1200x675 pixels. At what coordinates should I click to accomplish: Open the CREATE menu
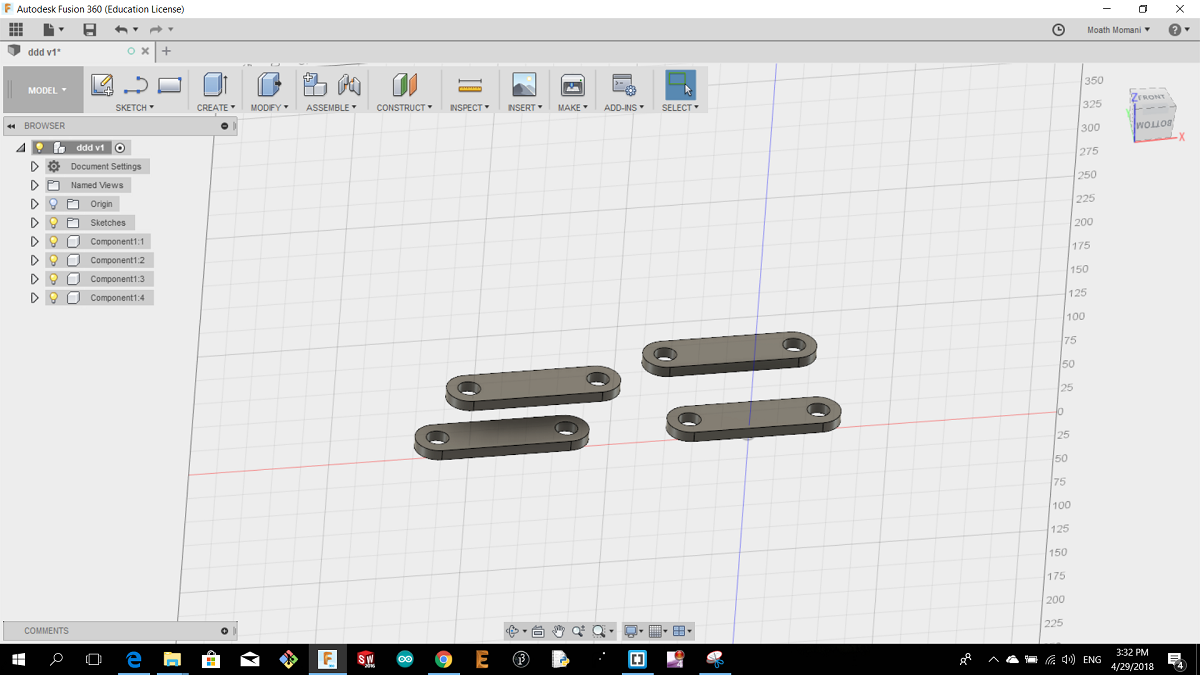[x=216, y=107]
